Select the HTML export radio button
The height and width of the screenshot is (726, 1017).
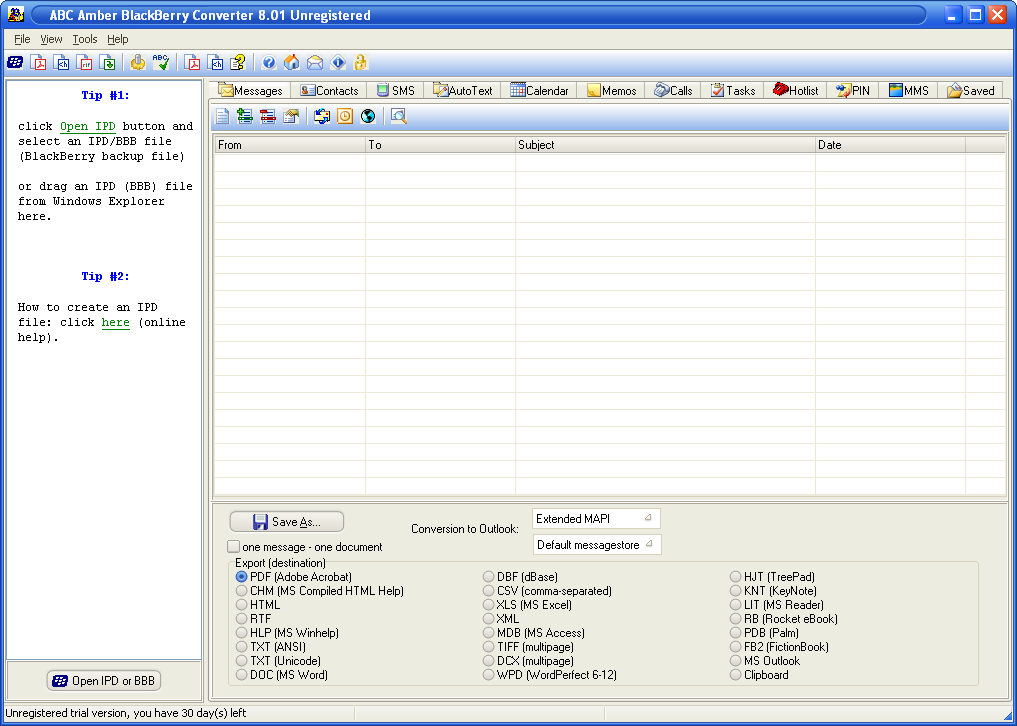coord(242,605)
